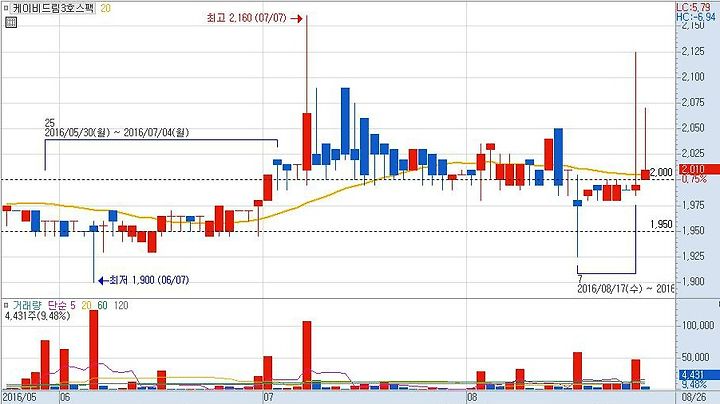
Task: Click the 7 period count label
Action: tap(580, 279)
